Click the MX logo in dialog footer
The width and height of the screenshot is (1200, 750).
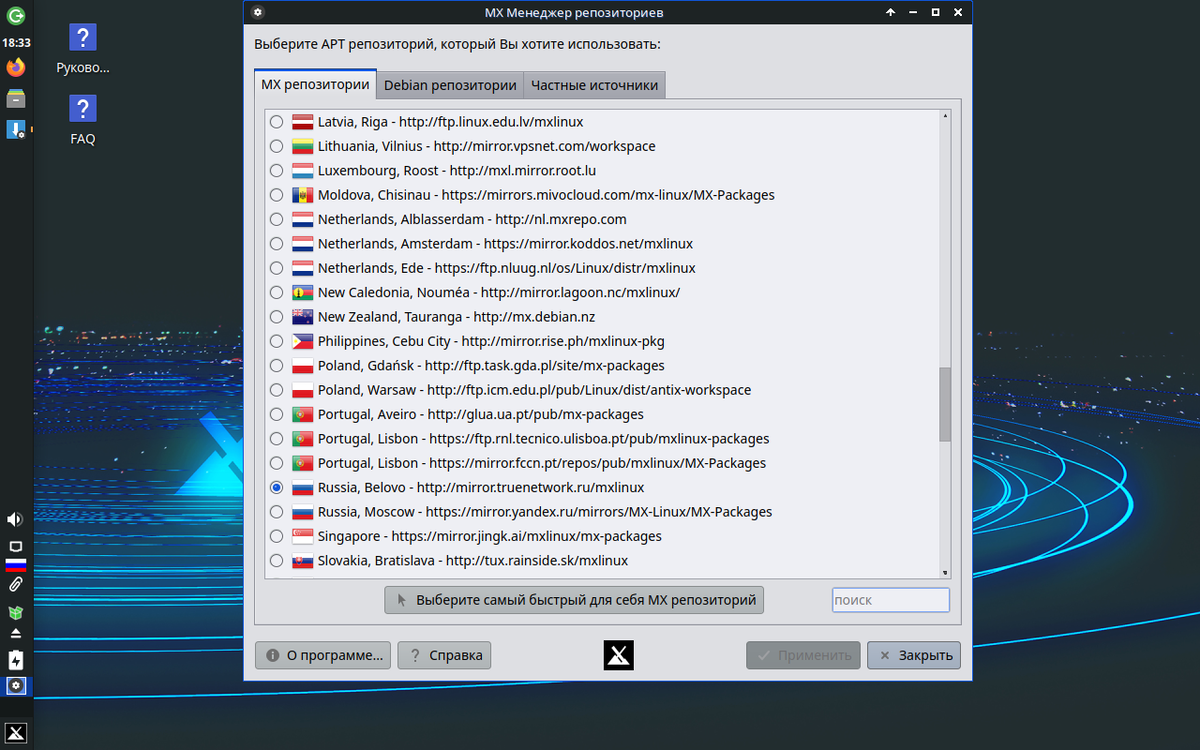point(619,655)
